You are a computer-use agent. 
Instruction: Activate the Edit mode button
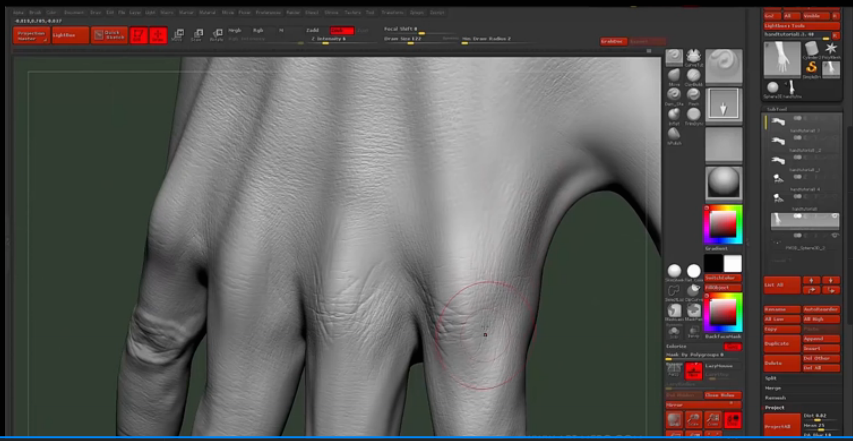(x=138, y=35)
